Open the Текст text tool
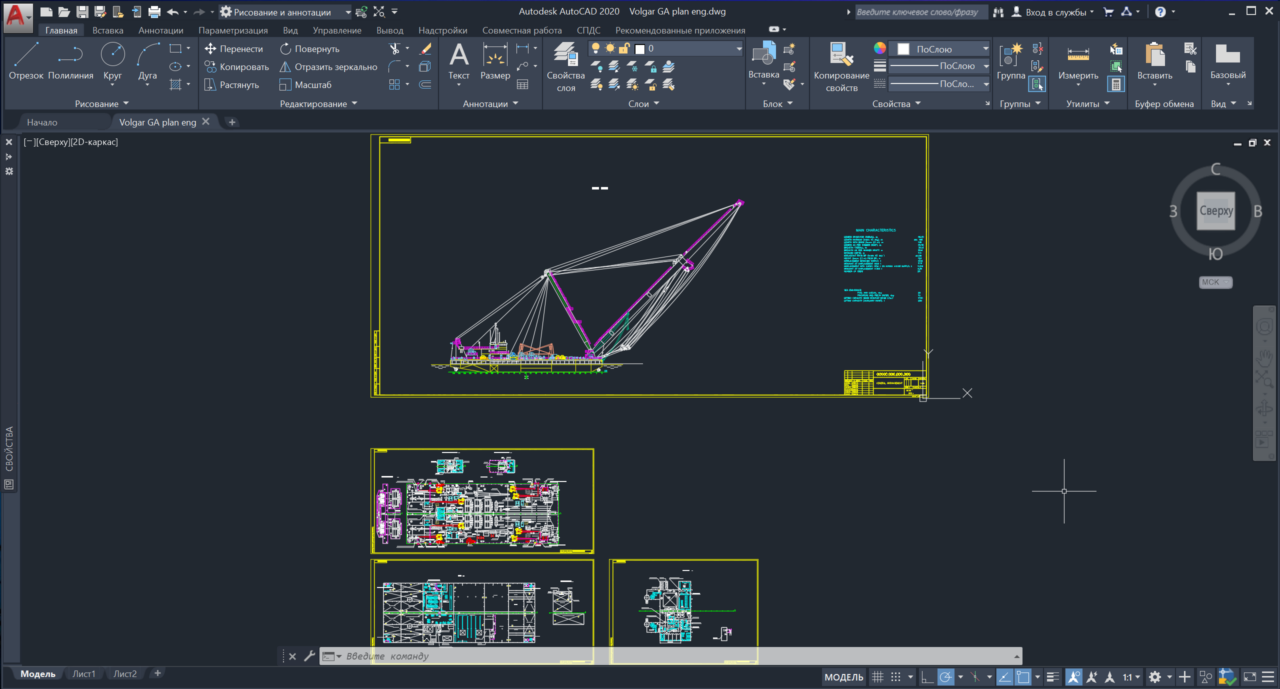This screenshot has width=1280, height=689. [459, 62]
